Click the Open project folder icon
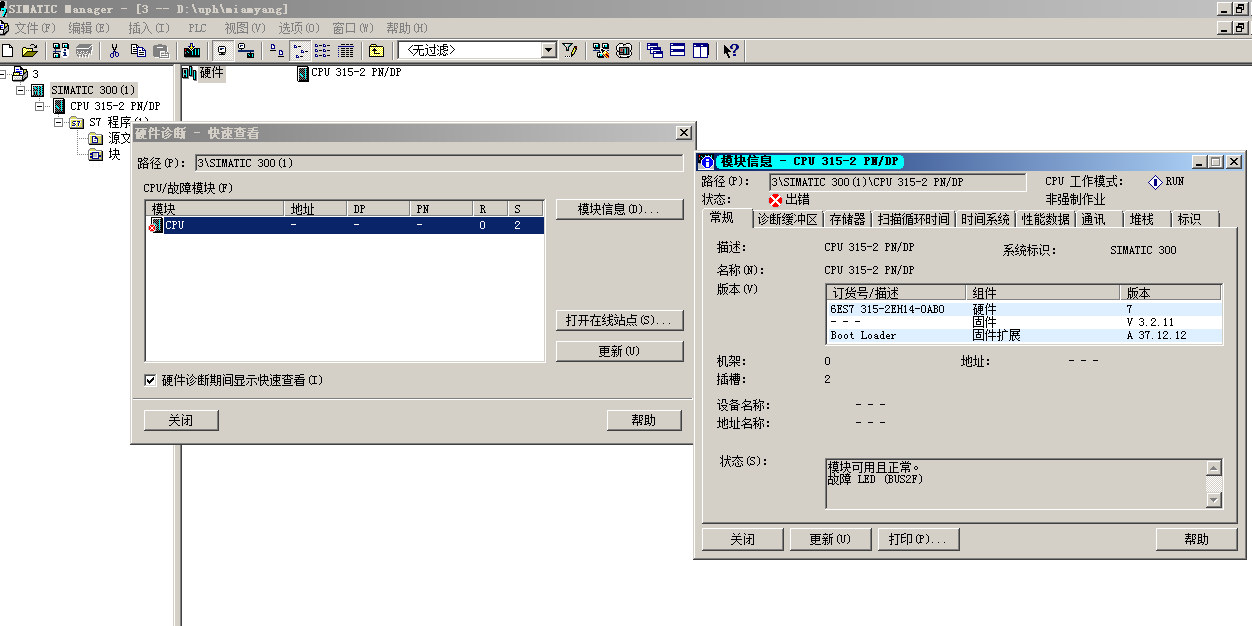 tap(30, 50)
